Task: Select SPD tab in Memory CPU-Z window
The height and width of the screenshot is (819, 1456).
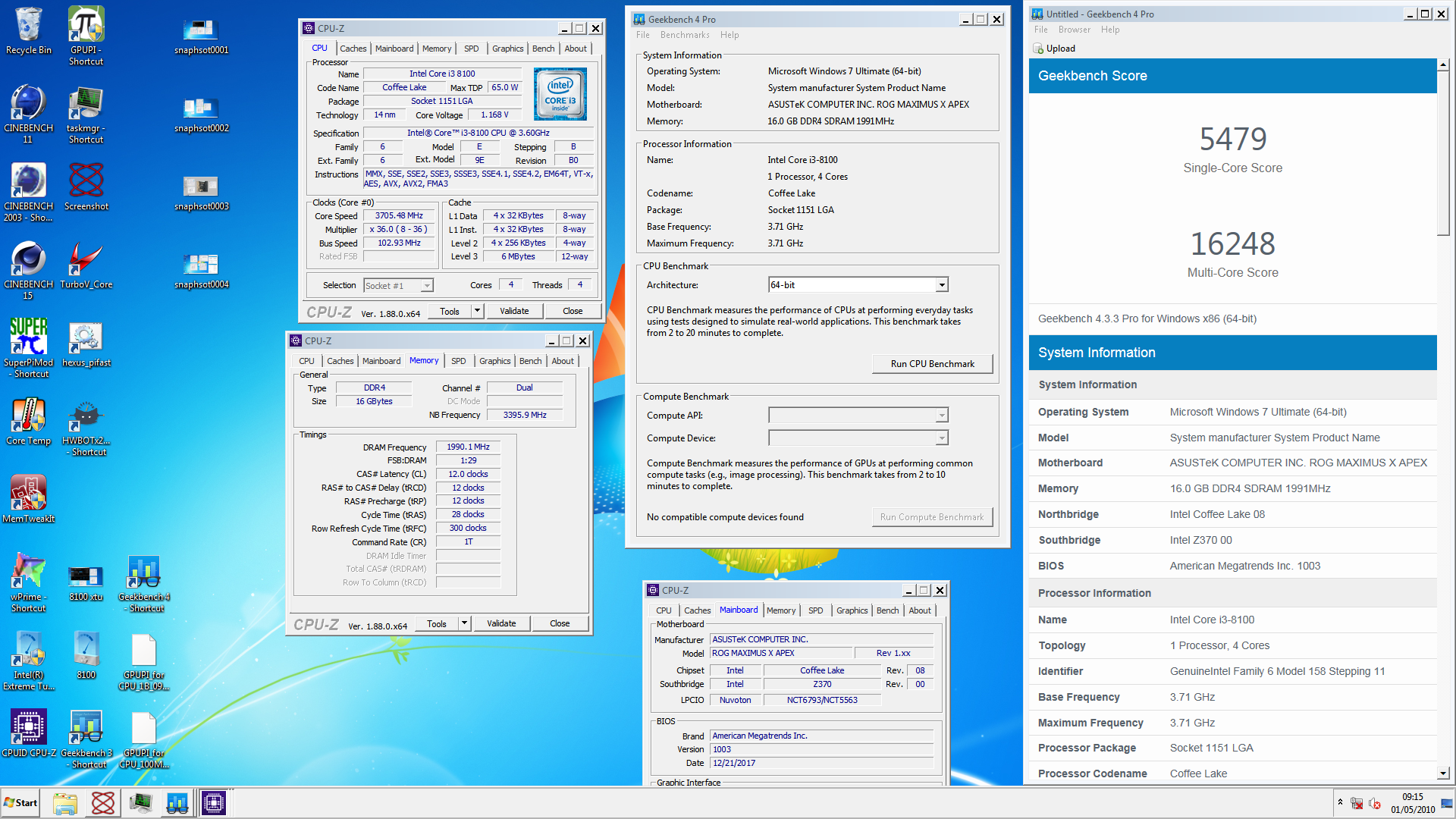Action: (458, 361)
